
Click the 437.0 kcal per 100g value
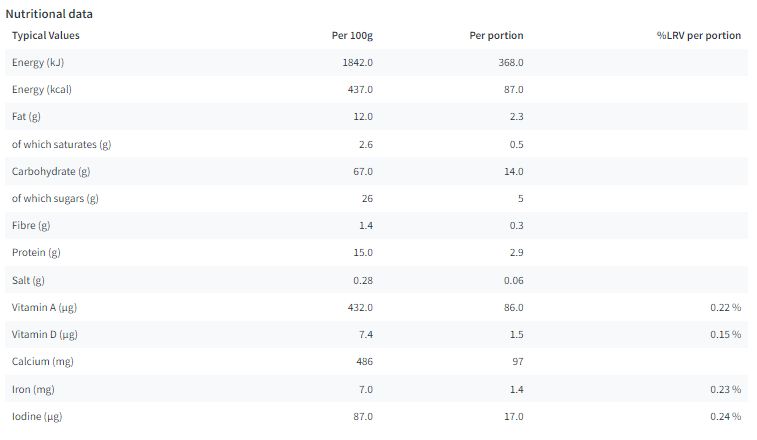(x=360, y=90)
